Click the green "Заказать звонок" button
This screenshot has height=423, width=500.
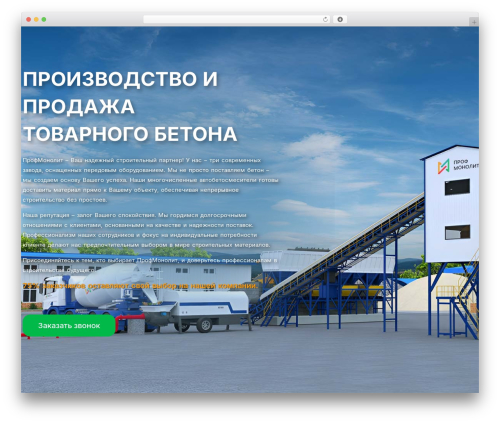[x=69, y=325]
